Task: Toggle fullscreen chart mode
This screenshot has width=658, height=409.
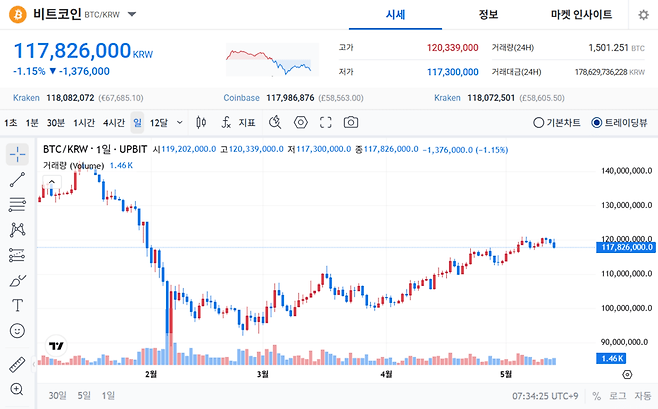Action: tap(326, 122)
